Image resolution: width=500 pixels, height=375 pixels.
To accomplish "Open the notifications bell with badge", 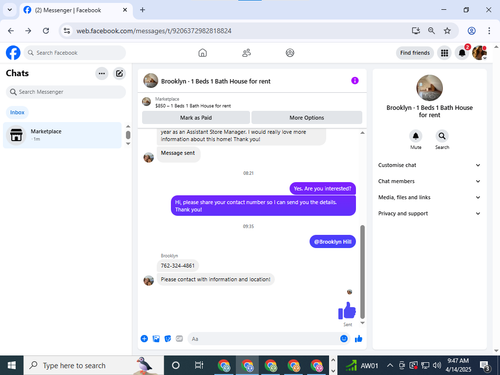I will (462, 53).
